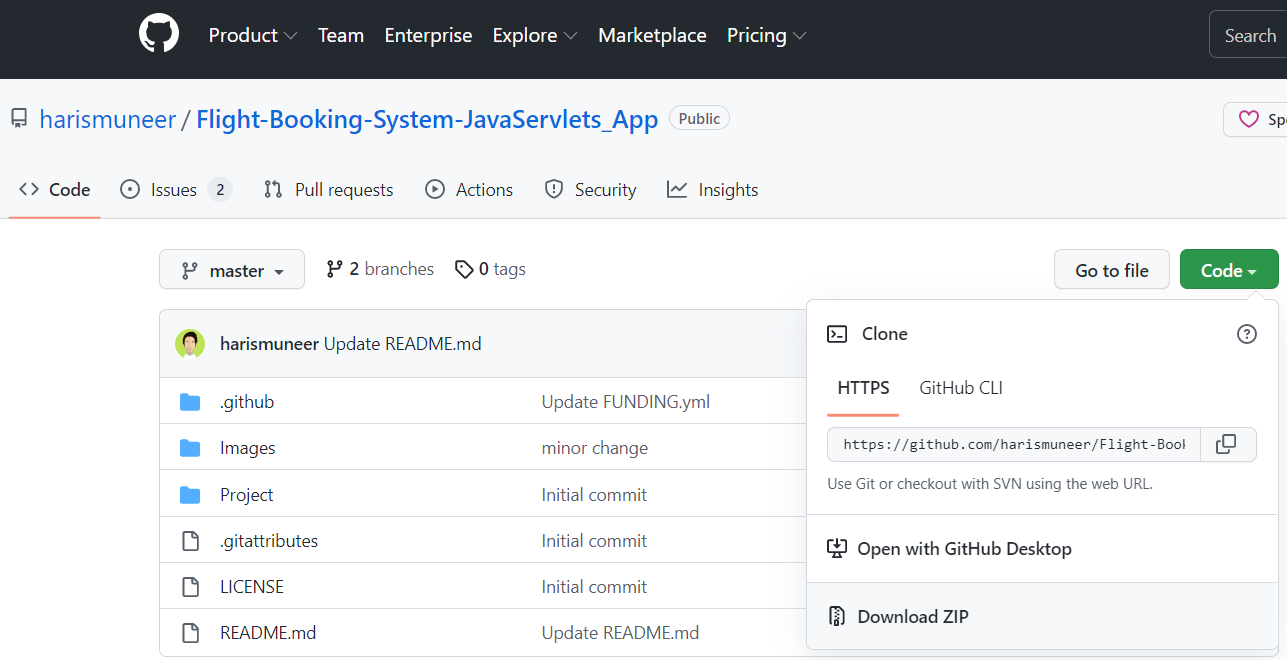Click the Search box in header
The height and width of the screenshot is (660, 1287).
coord(1248,36)
